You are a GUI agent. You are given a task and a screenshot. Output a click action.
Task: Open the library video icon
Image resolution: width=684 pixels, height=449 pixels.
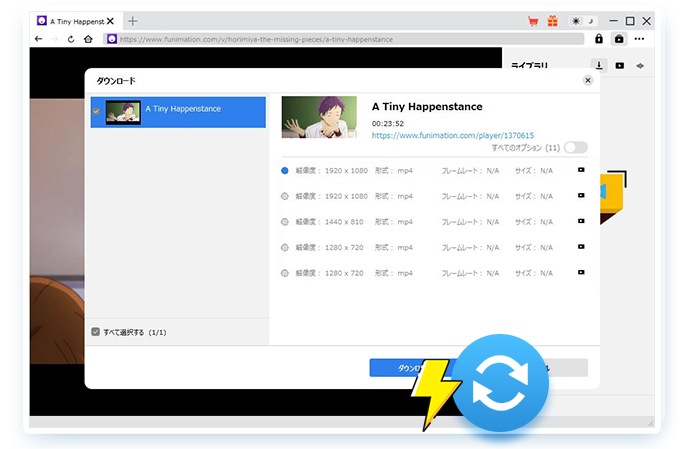(x=619, y=66)
